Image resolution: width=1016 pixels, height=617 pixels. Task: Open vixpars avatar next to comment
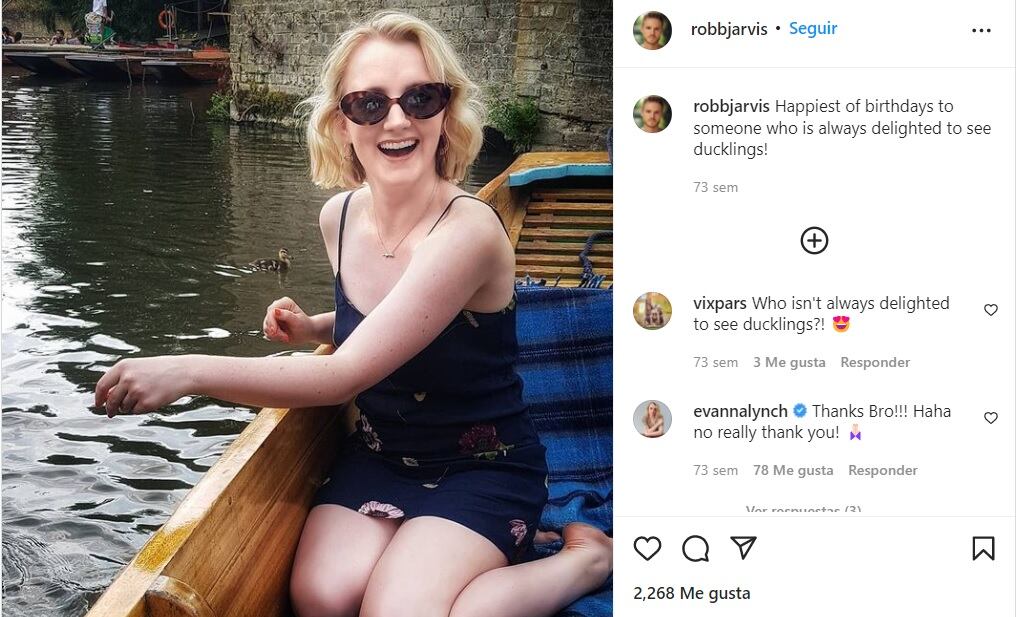[652, 311]
